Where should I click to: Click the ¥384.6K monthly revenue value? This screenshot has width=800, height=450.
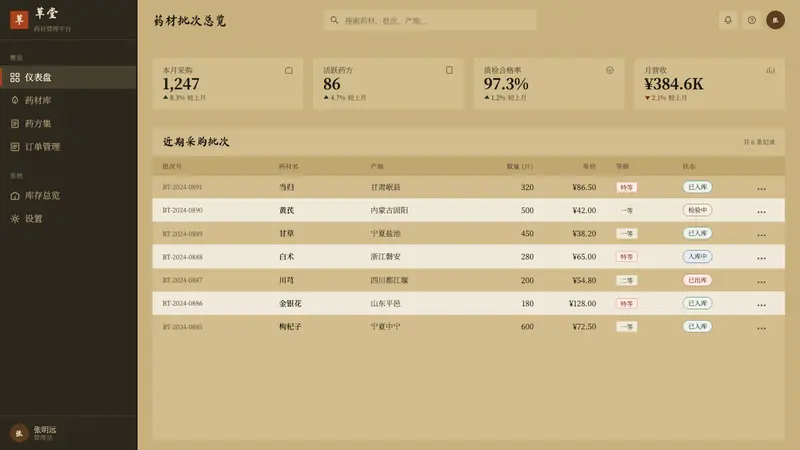click(673, 84)
